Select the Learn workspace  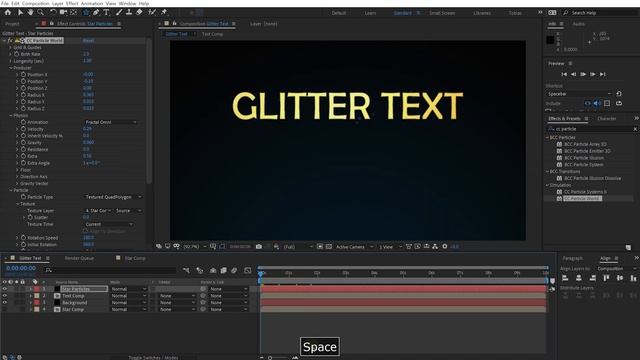(x=370, y=13)
